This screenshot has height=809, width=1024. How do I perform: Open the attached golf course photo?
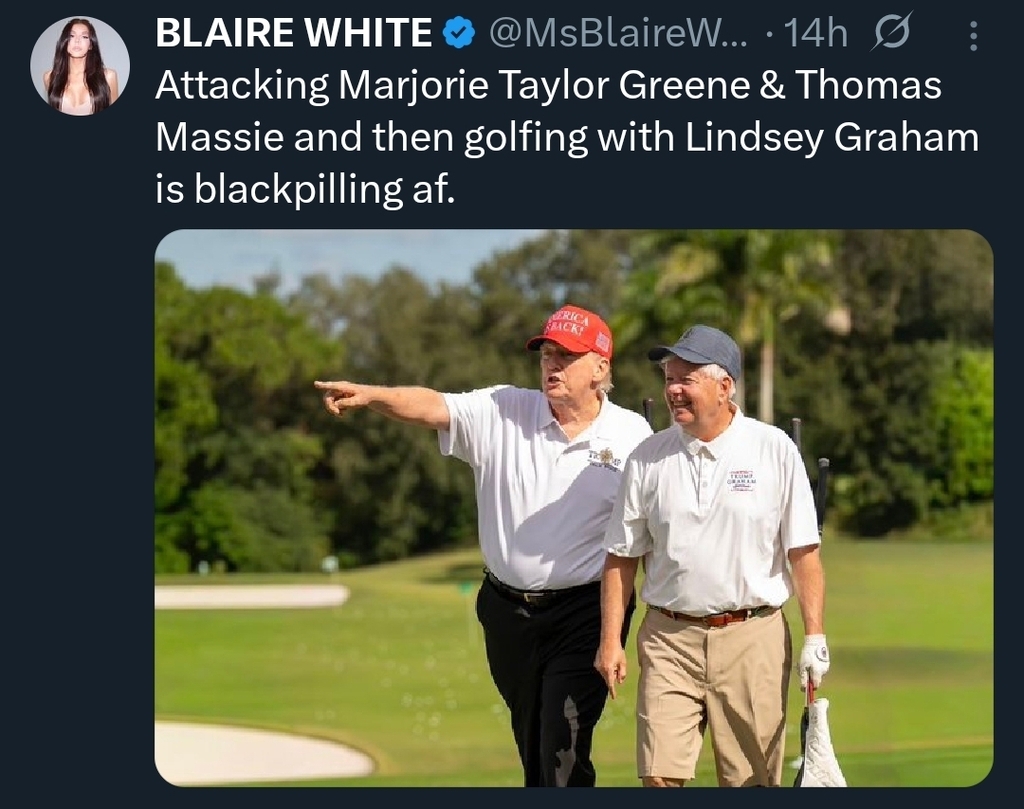[573, 508]
